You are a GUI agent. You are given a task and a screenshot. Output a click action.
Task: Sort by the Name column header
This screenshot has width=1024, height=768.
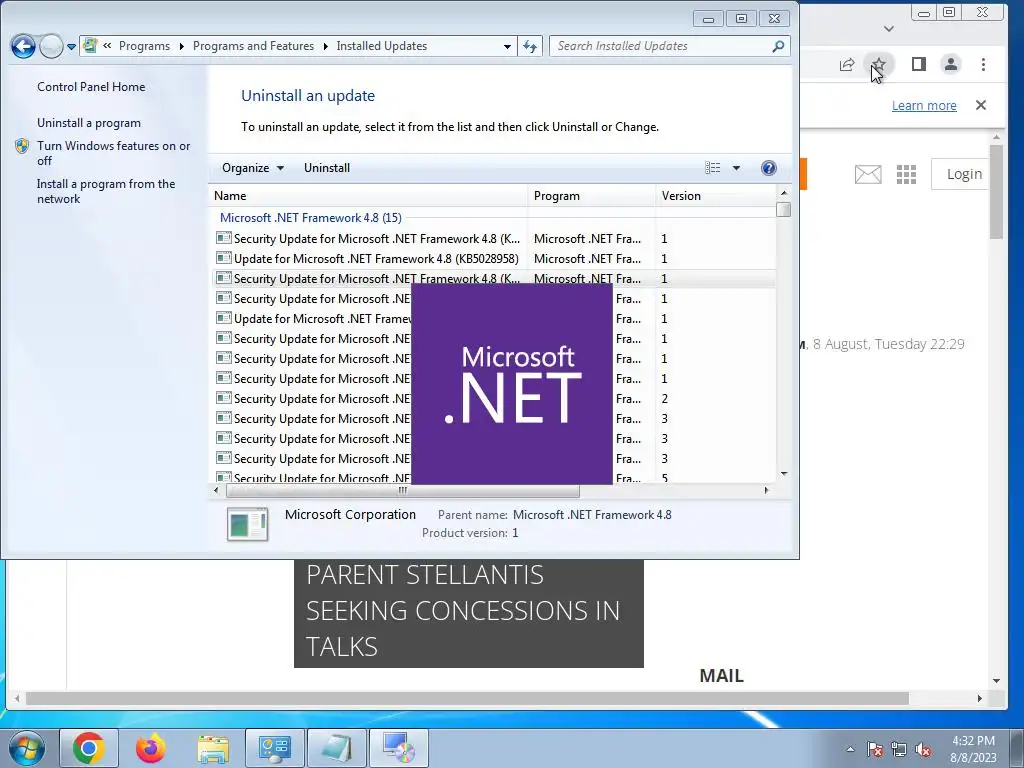pyautogui.click(x=369, y=196)
